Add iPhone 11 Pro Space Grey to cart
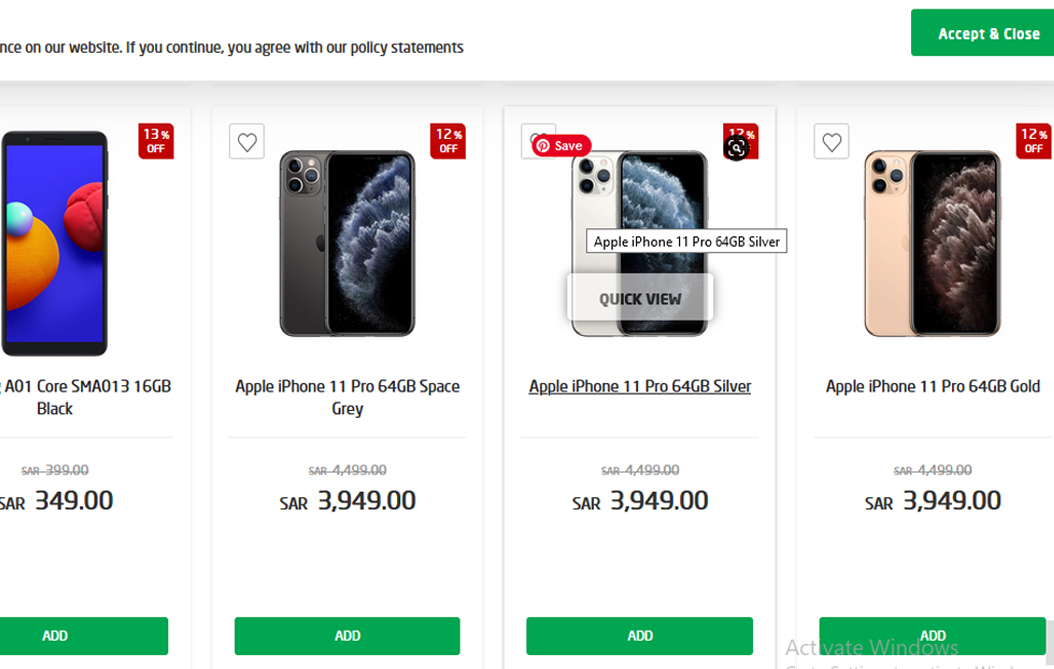The height and width of the screenshot is (669, 1054). tap(348, 636)
